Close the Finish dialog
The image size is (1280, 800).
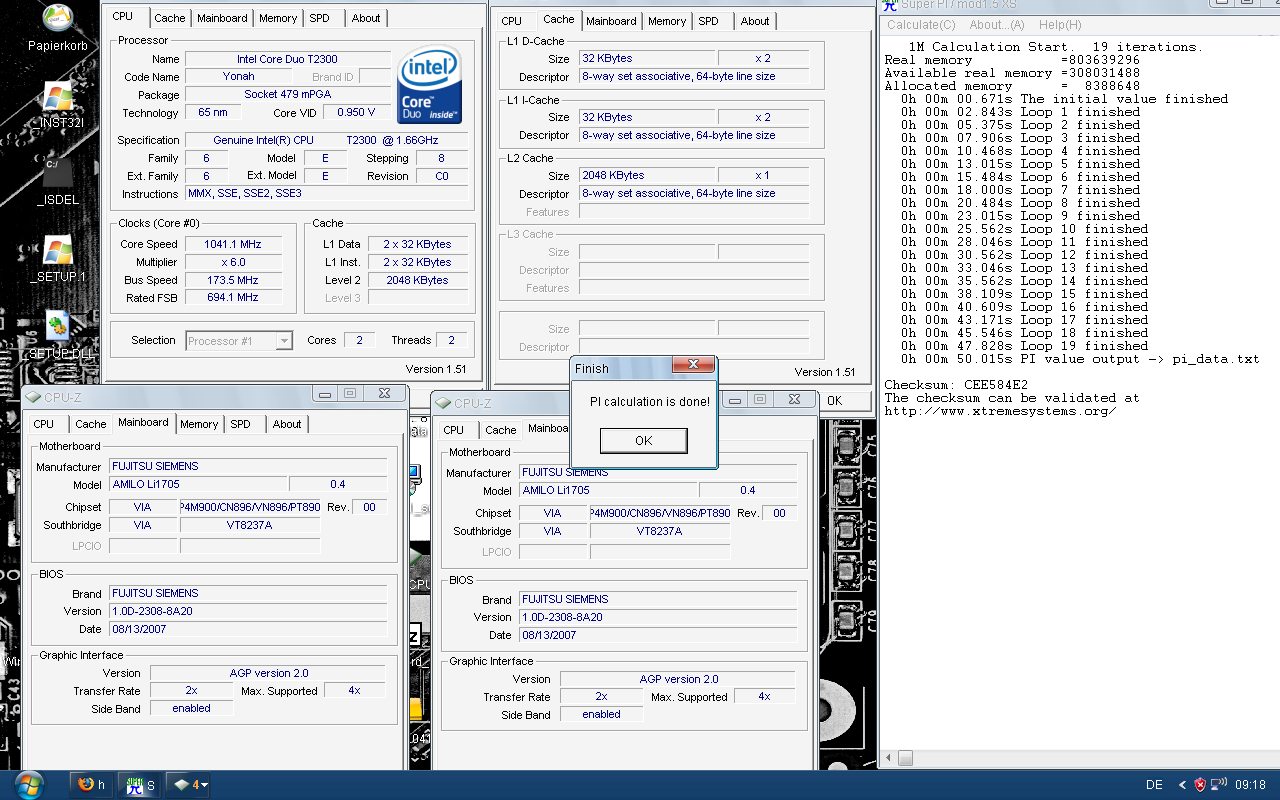pyautogui.click(x=693, y=366)
